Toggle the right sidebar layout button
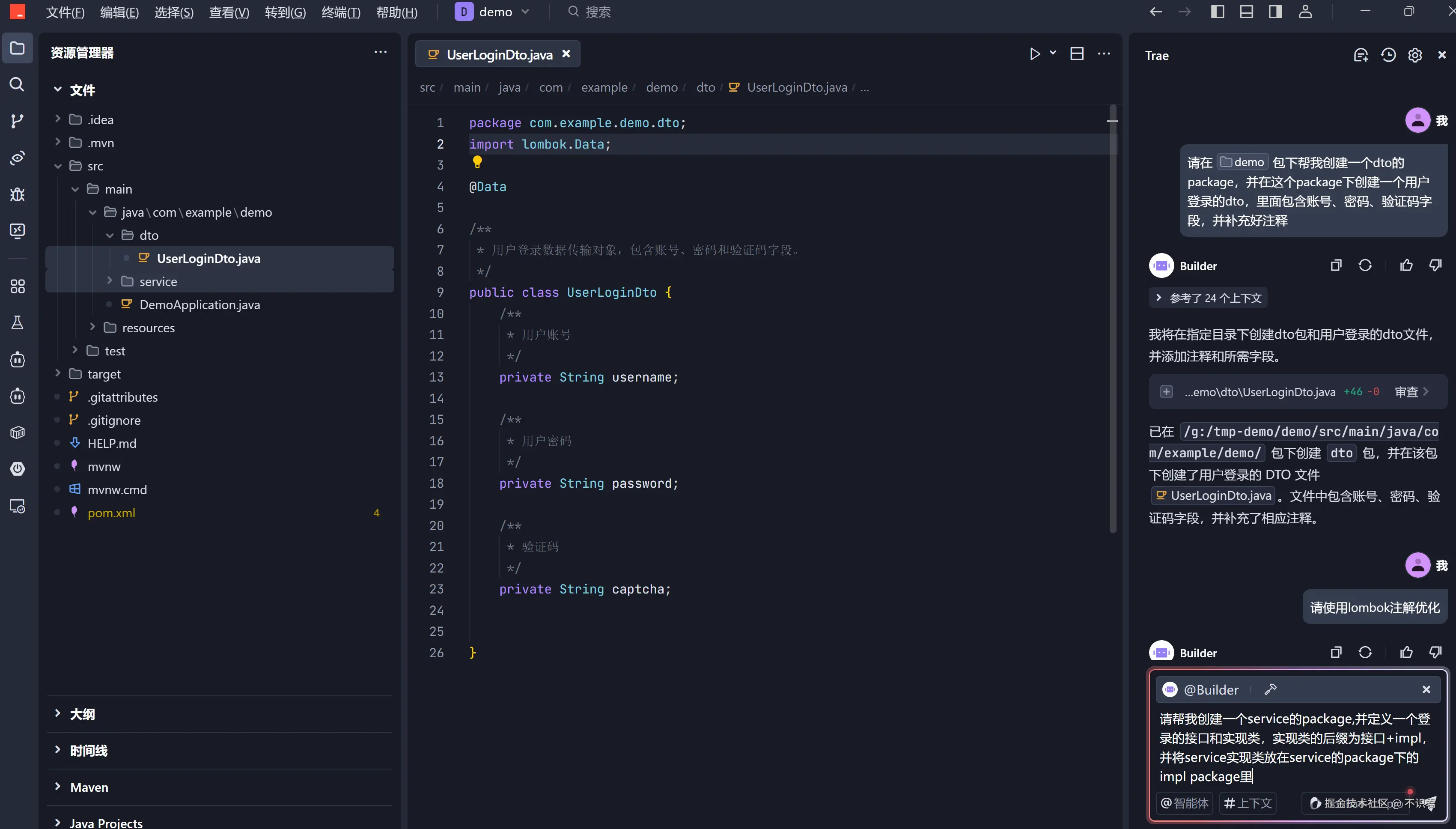The height and width of the screenshot is (829, 1456). pyautogui.click(x=1275, y=12)
